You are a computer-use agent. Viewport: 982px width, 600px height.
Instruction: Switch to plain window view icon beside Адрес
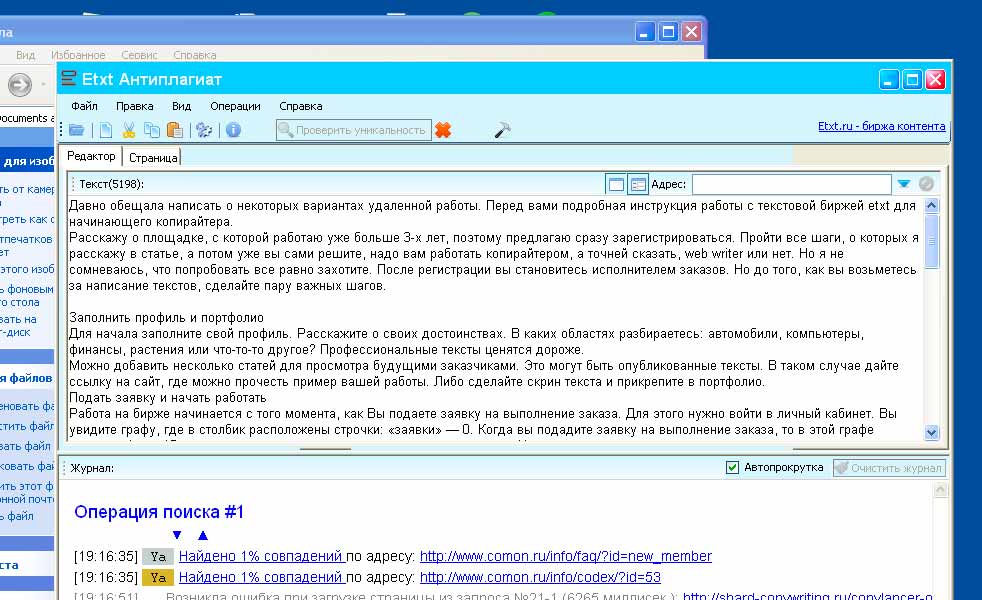[x=616, y=184]
